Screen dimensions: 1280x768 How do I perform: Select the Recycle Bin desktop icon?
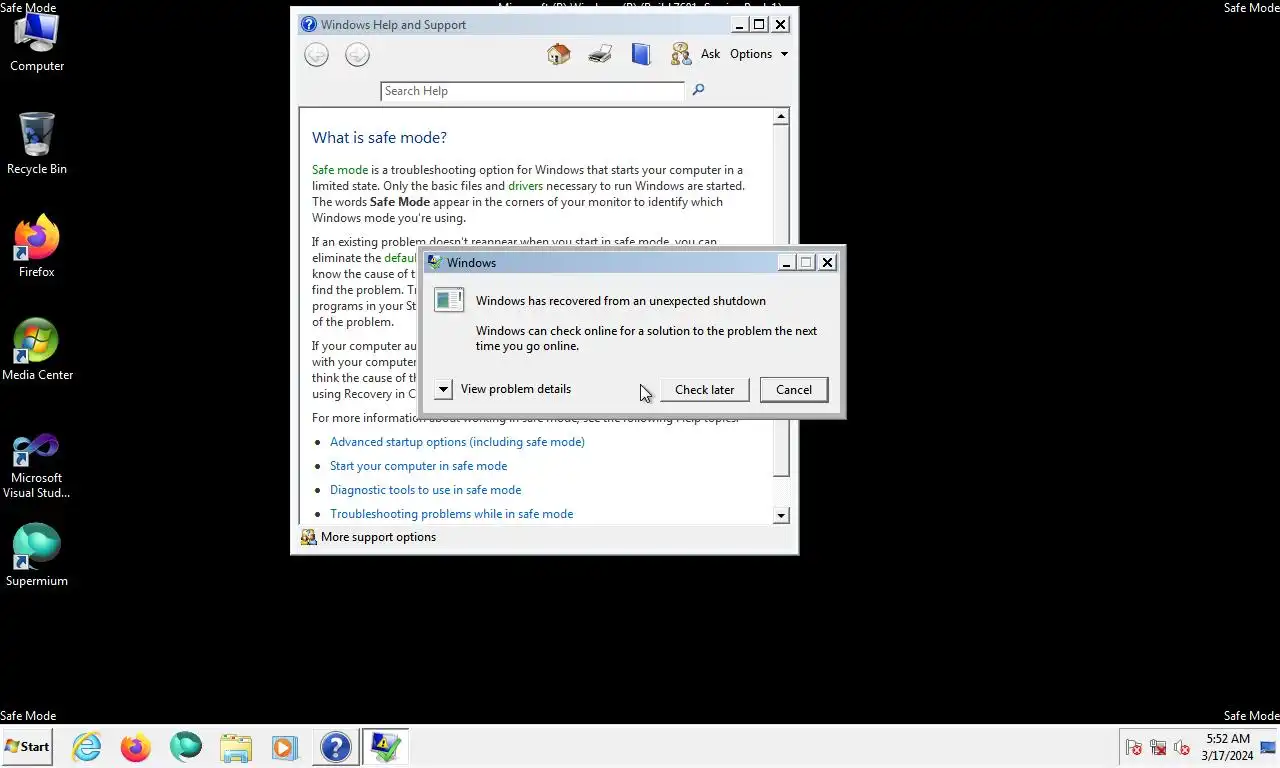37,143
